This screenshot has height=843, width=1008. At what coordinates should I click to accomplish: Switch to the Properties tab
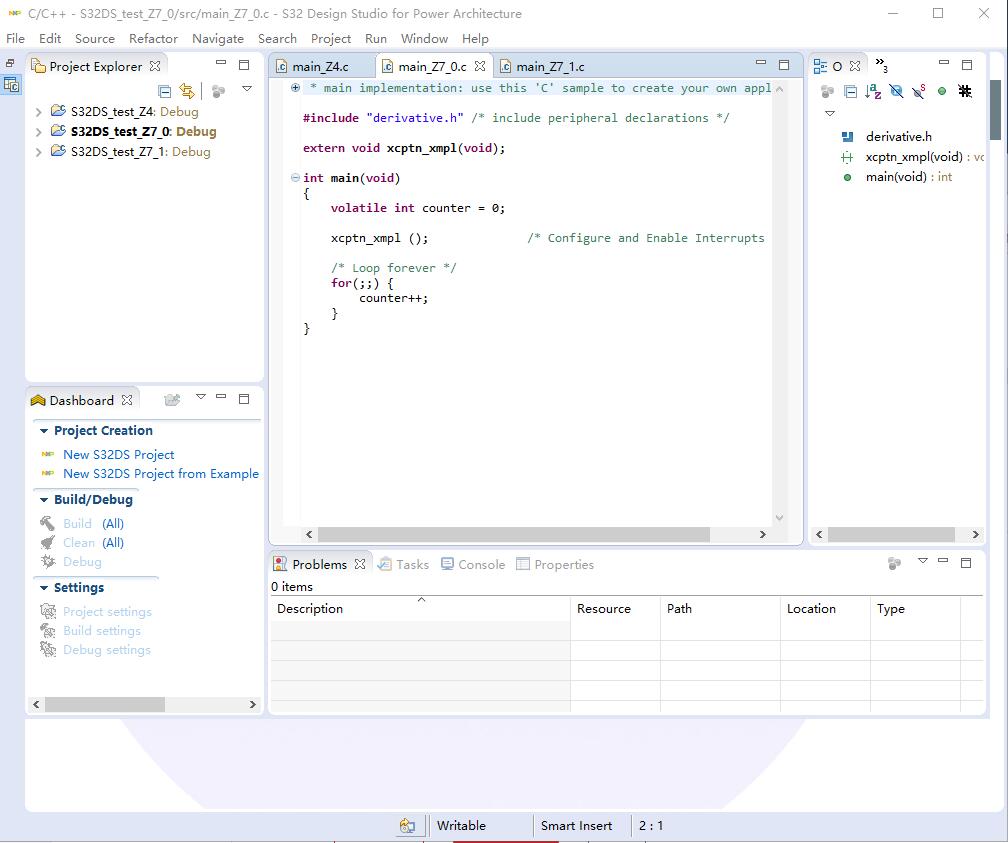(x=555, y=565)
